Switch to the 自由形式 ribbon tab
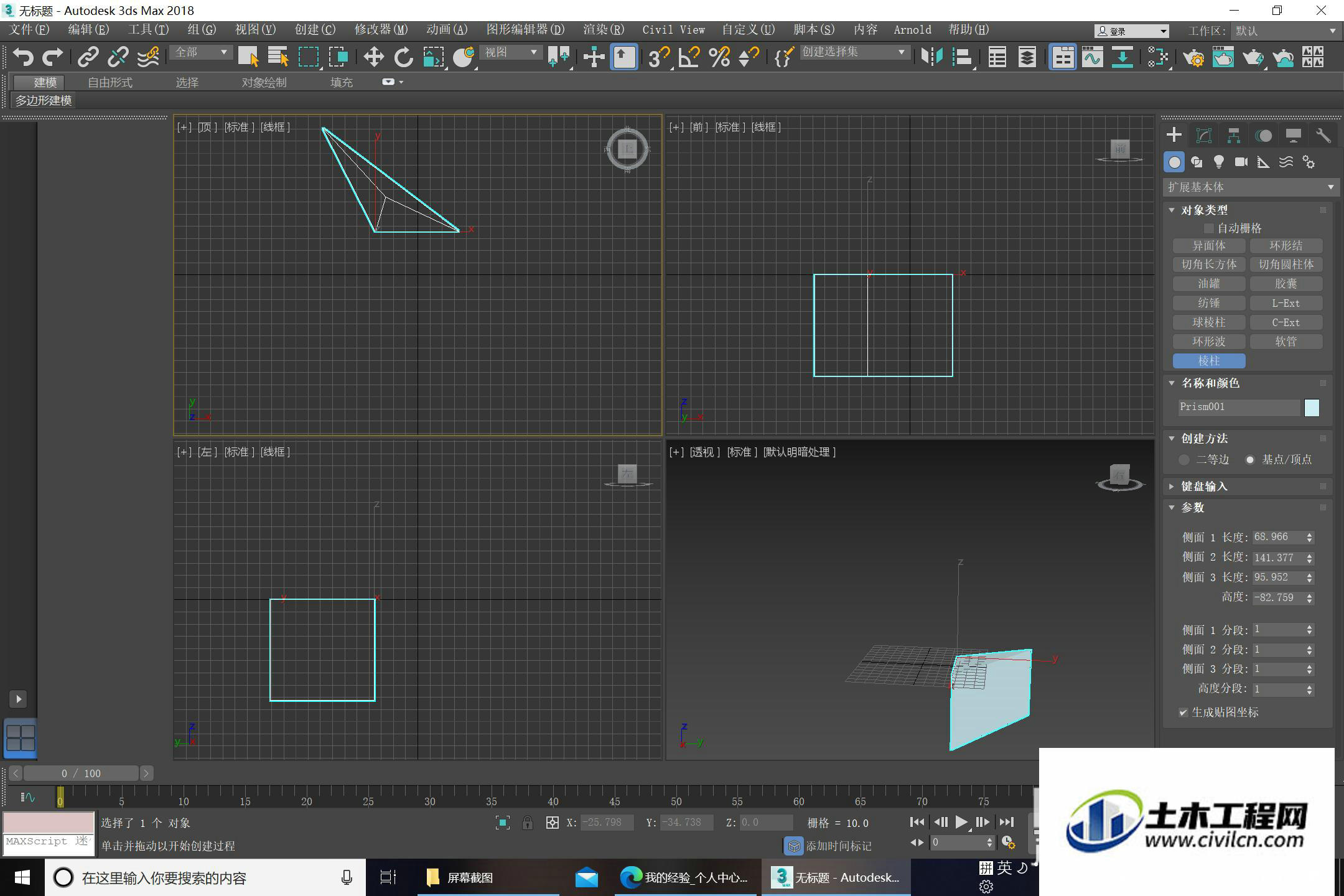Viewport: 1344px width, 896px height. click(x=110, y=82)
